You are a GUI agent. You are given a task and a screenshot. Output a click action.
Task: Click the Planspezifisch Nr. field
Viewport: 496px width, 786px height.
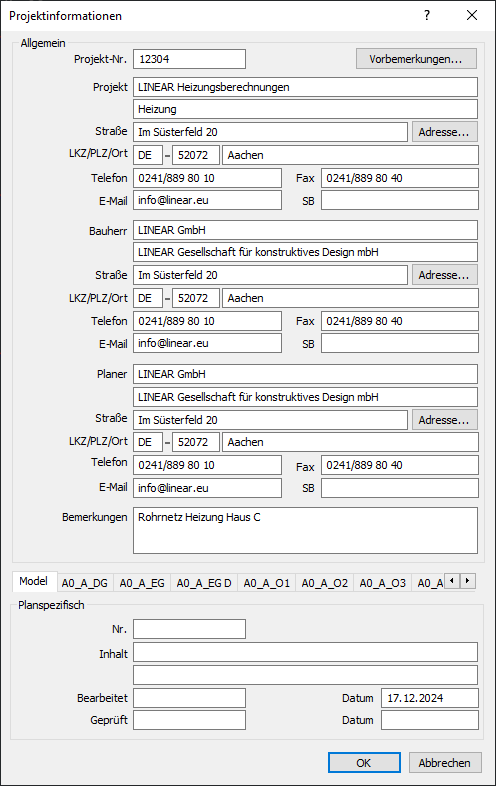tap(189, 629)
